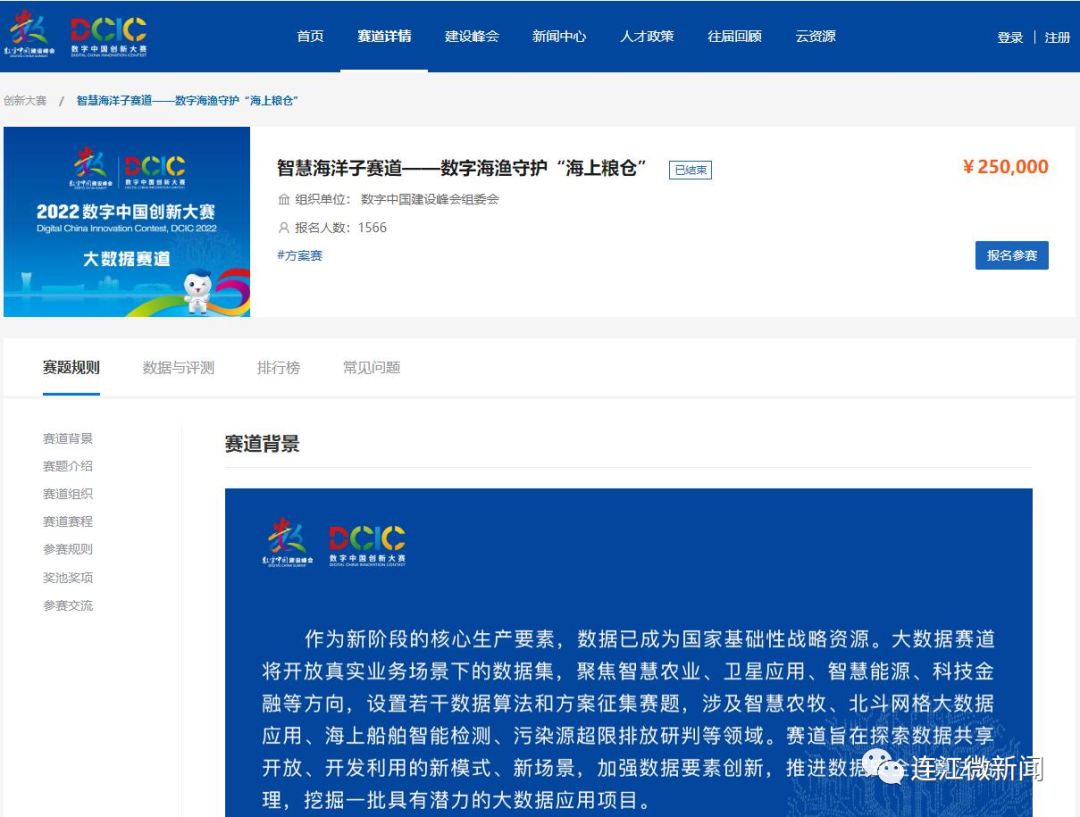Click the 赛道背景 section heading
Screen dimensions: 1080x817
tap(262, 444)
